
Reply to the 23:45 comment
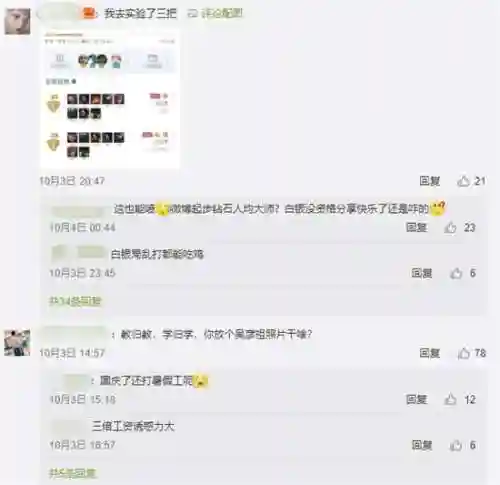point(422,273)
